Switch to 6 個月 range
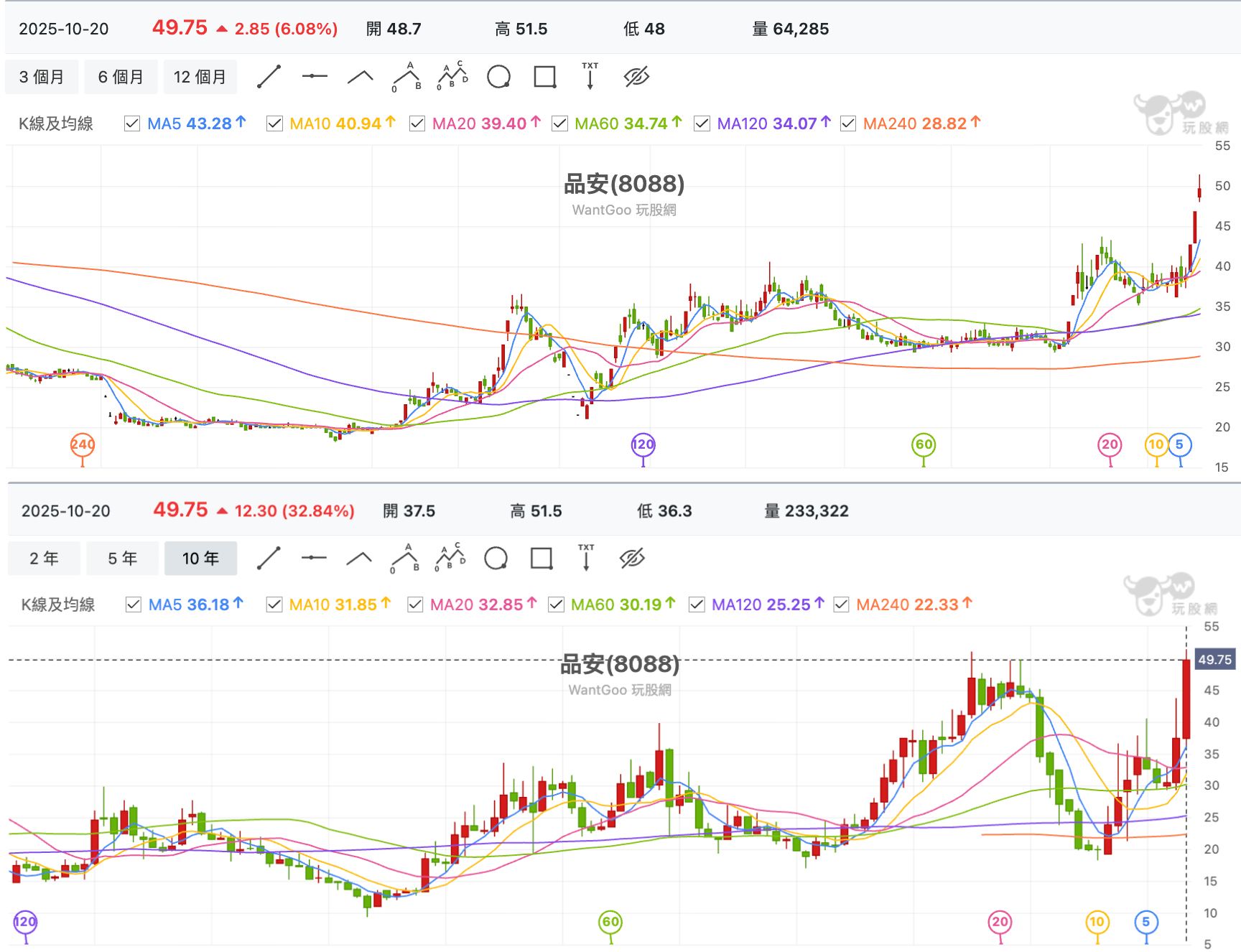 pos(121,77)
